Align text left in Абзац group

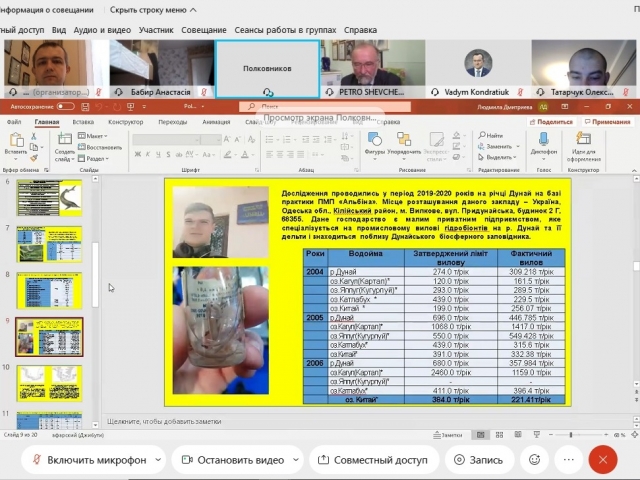(x=269, y=154)
